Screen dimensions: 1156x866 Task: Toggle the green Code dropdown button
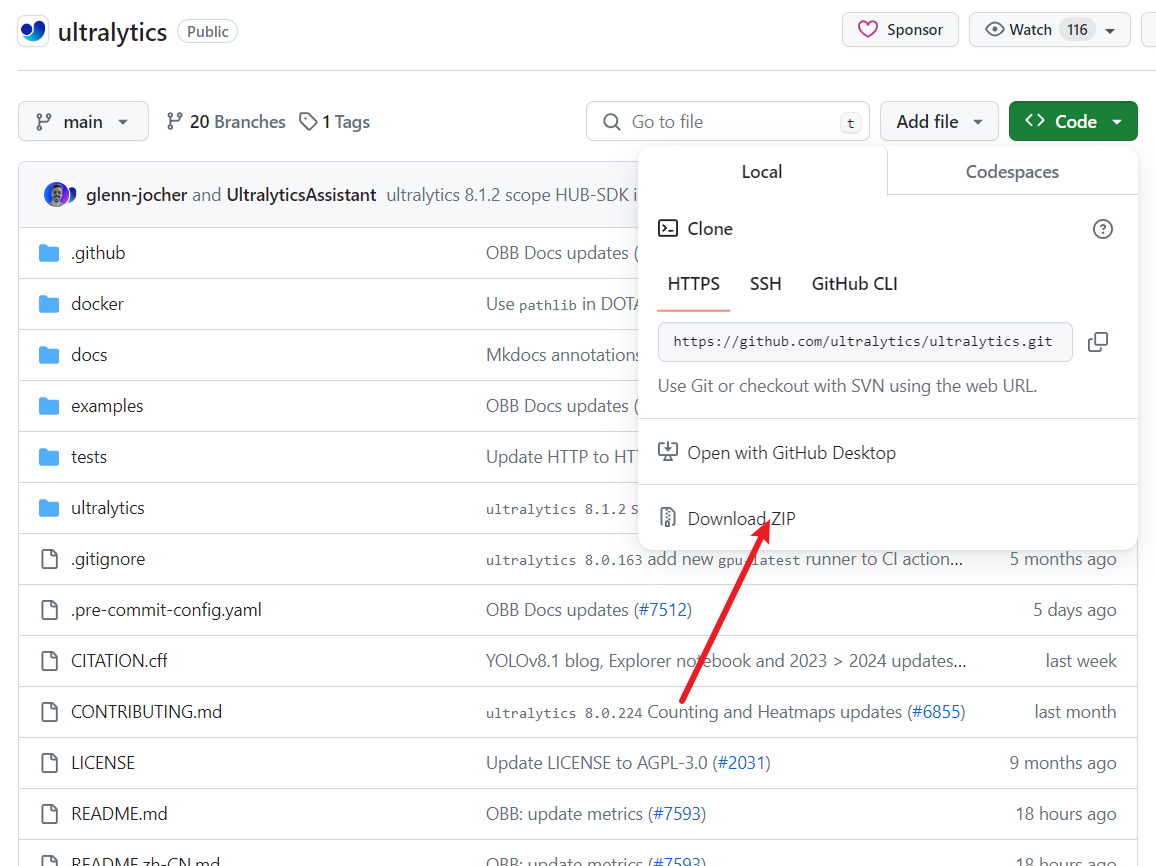(1073, 122)
